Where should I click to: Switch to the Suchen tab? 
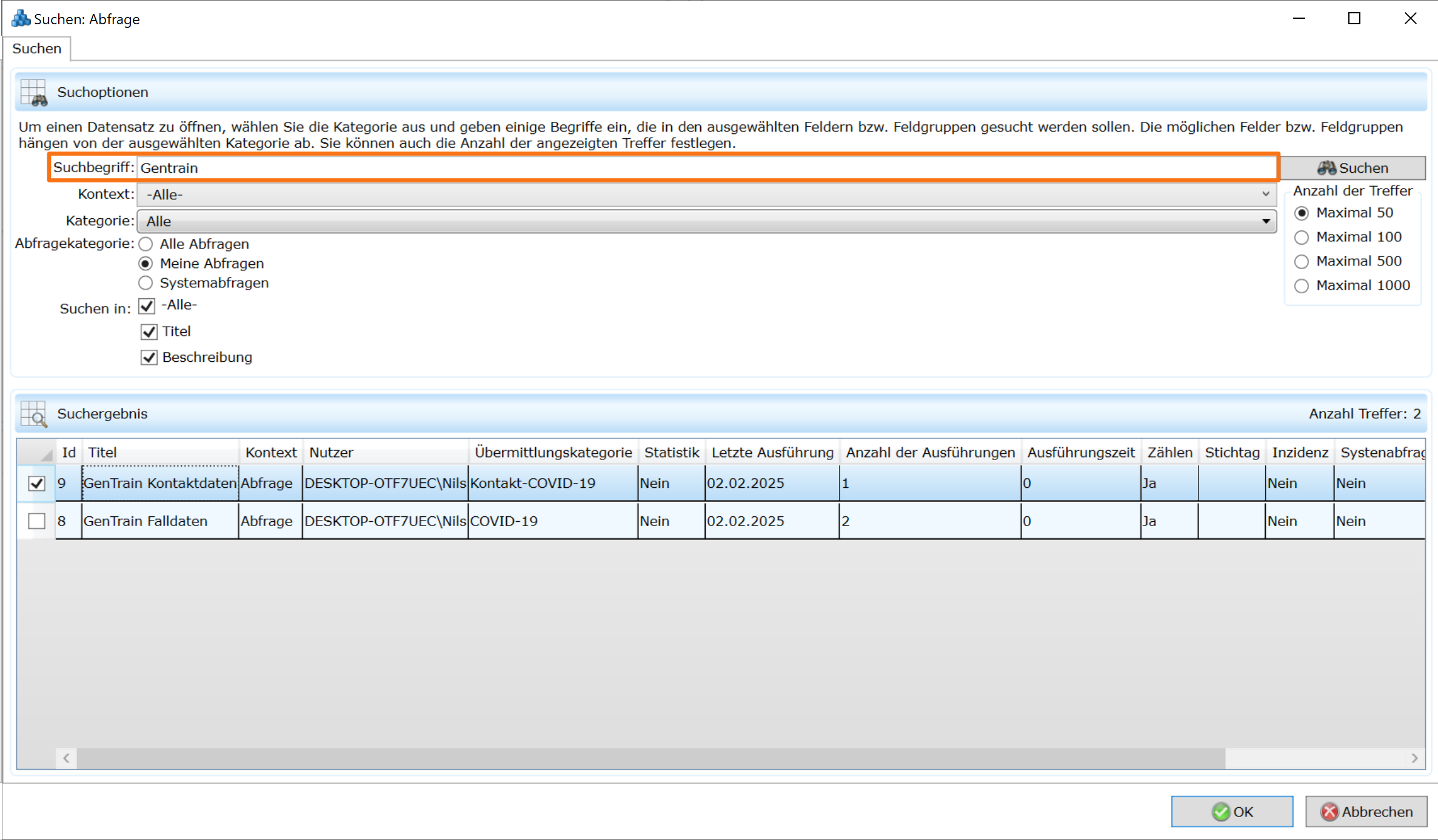coord(36,48)
